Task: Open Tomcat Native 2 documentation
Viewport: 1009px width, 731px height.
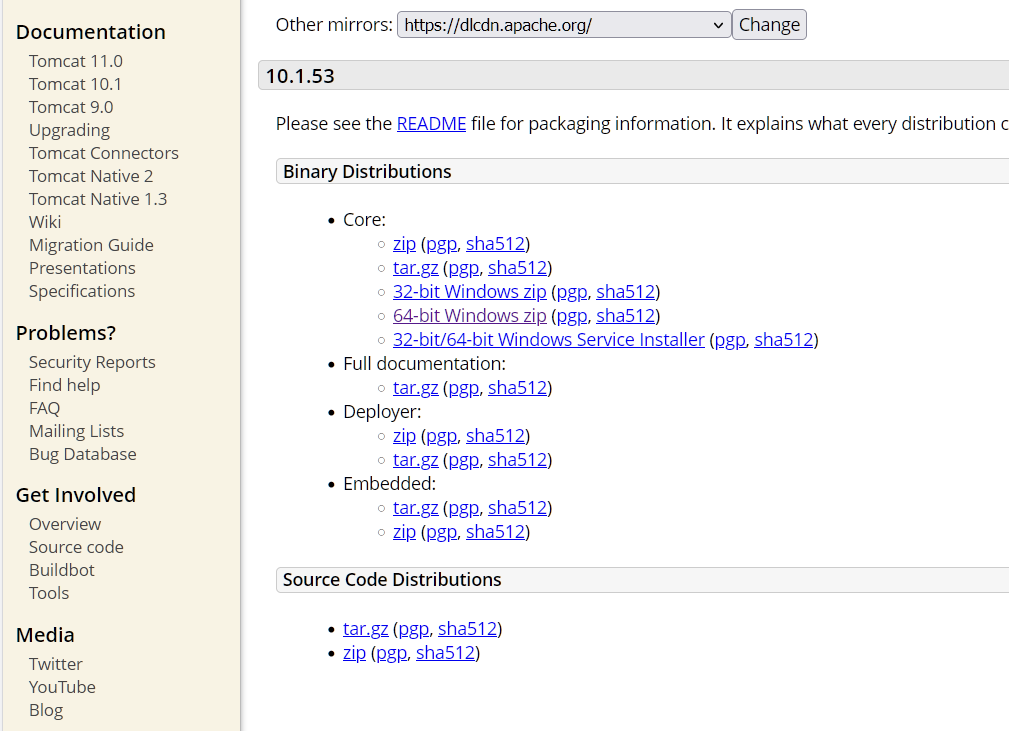Action: coord(91,176)
